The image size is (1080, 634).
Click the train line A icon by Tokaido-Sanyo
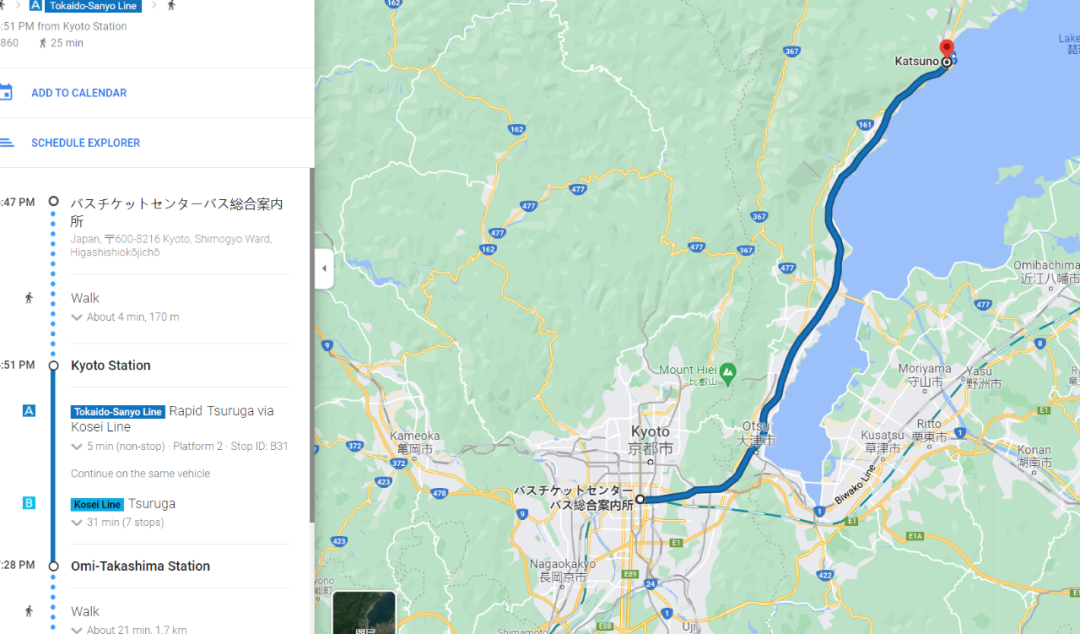pos(29,411)
